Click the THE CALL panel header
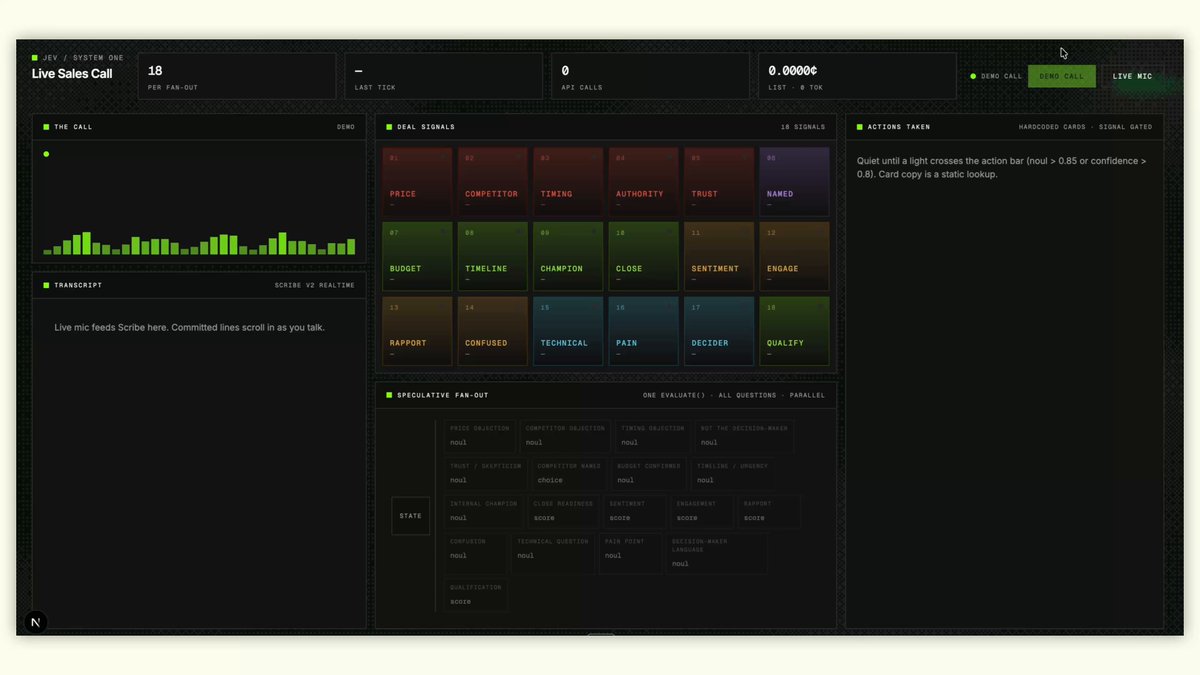The image size is (1200, 675). 199,127
